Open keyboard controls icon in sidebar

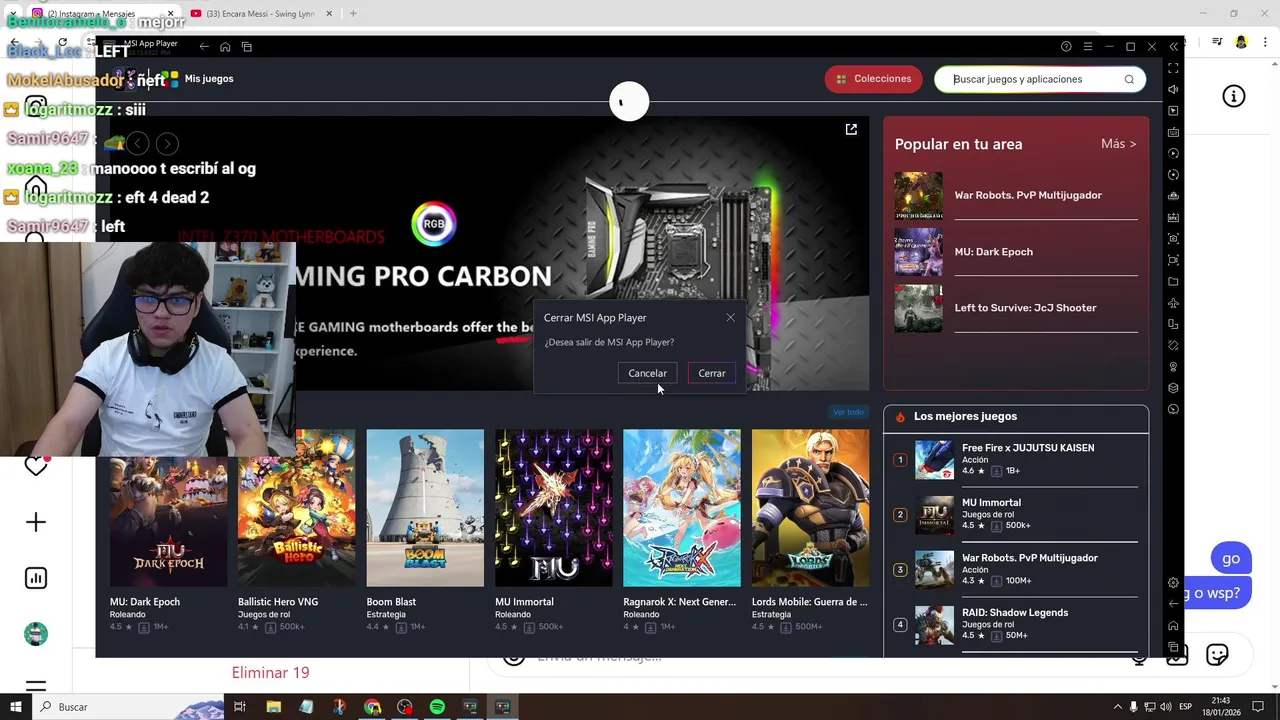1173,132
